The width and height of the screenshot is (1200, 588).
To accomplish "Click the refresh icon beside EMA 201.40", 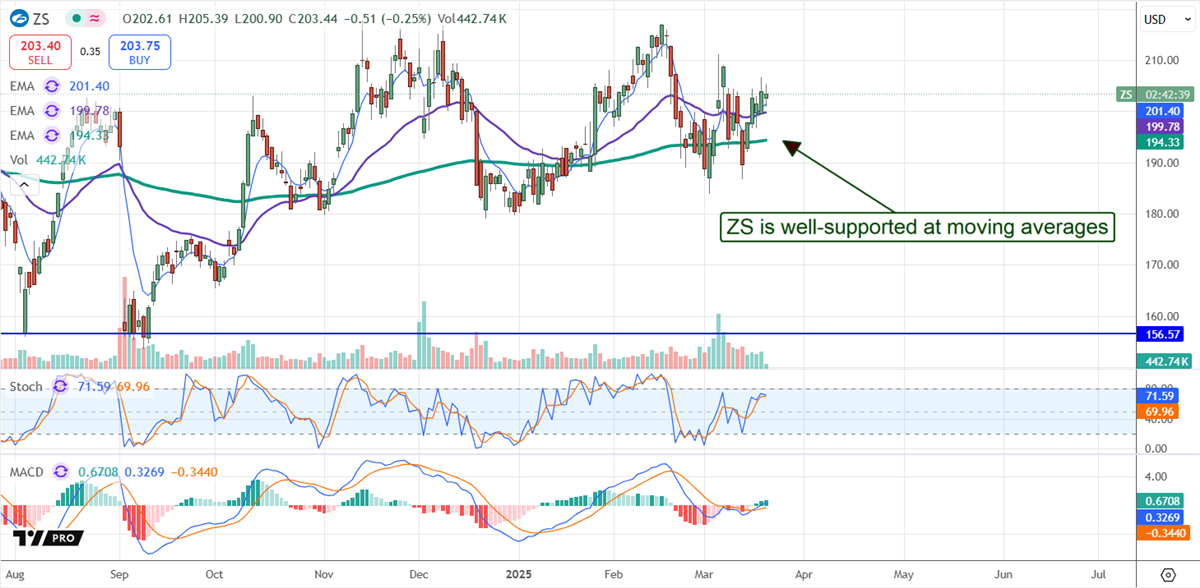I will 52,87.
